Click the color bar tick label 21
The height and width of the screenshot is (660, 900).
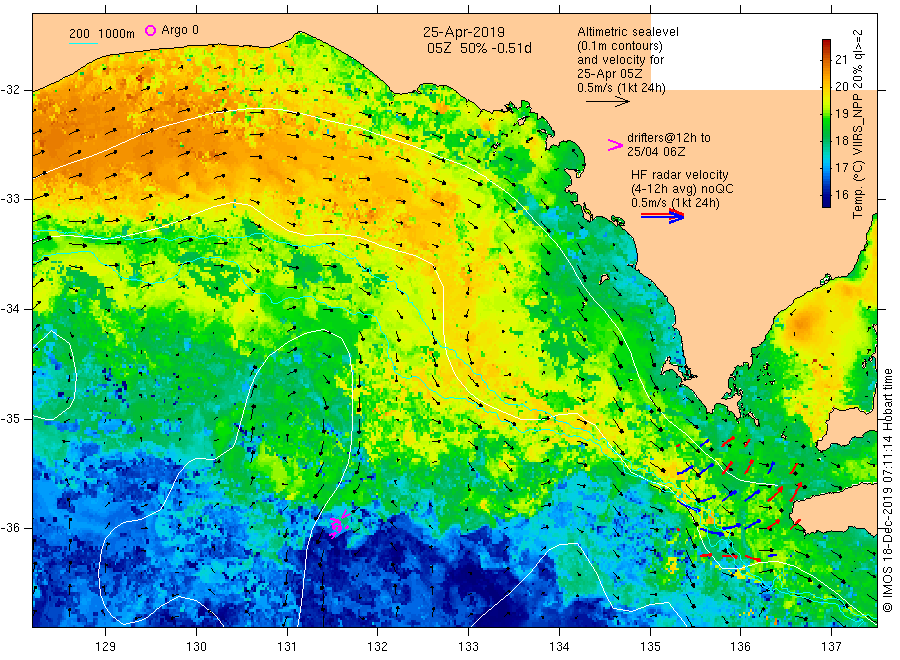(x=841, y=60)
